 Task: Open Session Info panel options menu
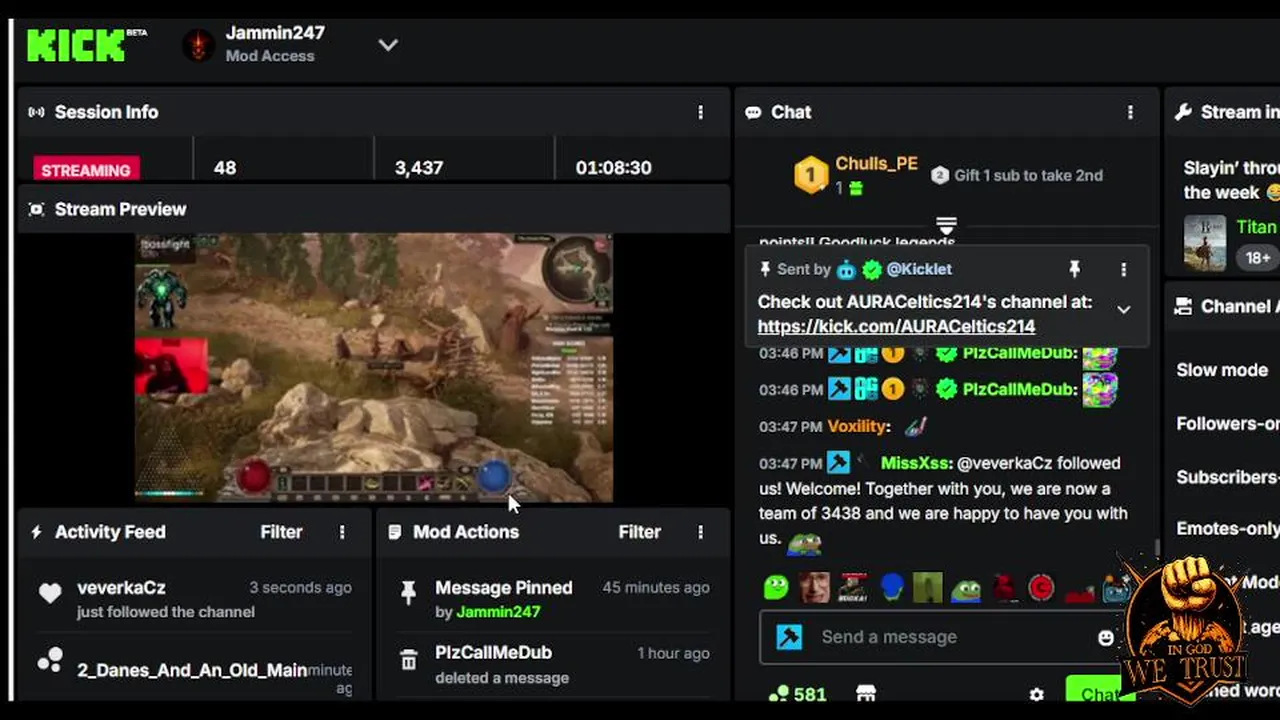pos(700,112)
